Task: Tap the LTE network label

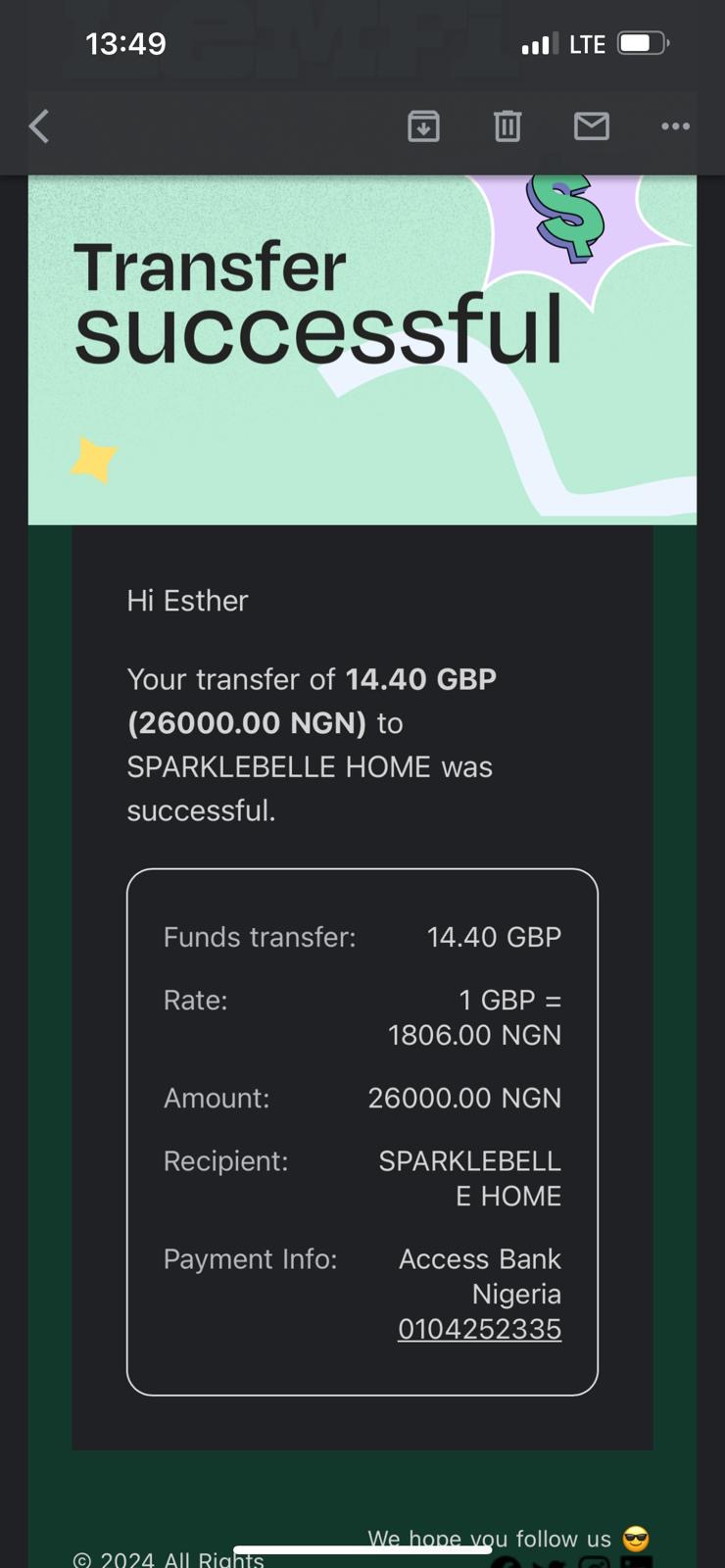Action: 587,44
